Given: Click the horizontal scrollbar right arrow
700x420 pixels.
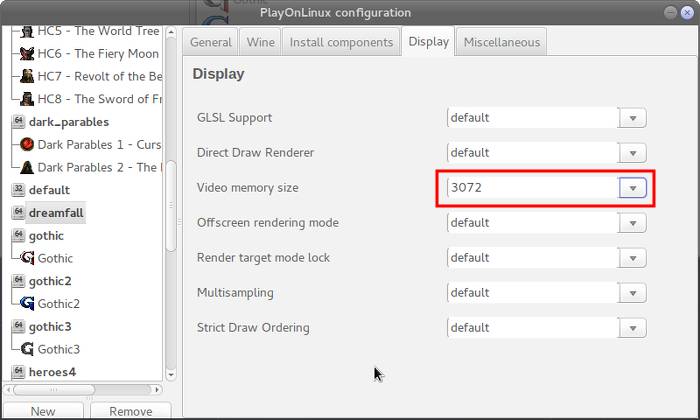Looking at the screenshot, I should 157,390.
